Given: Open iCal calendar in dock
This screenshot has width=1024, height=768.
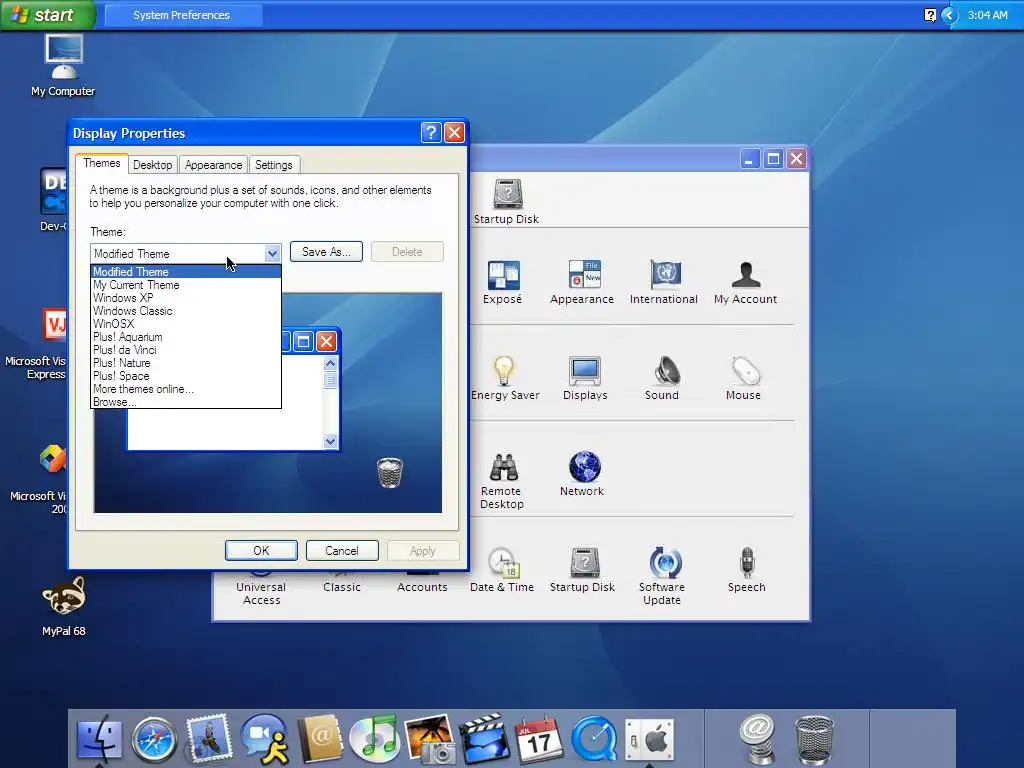Looking at the screenshot, I should (539, 739).
